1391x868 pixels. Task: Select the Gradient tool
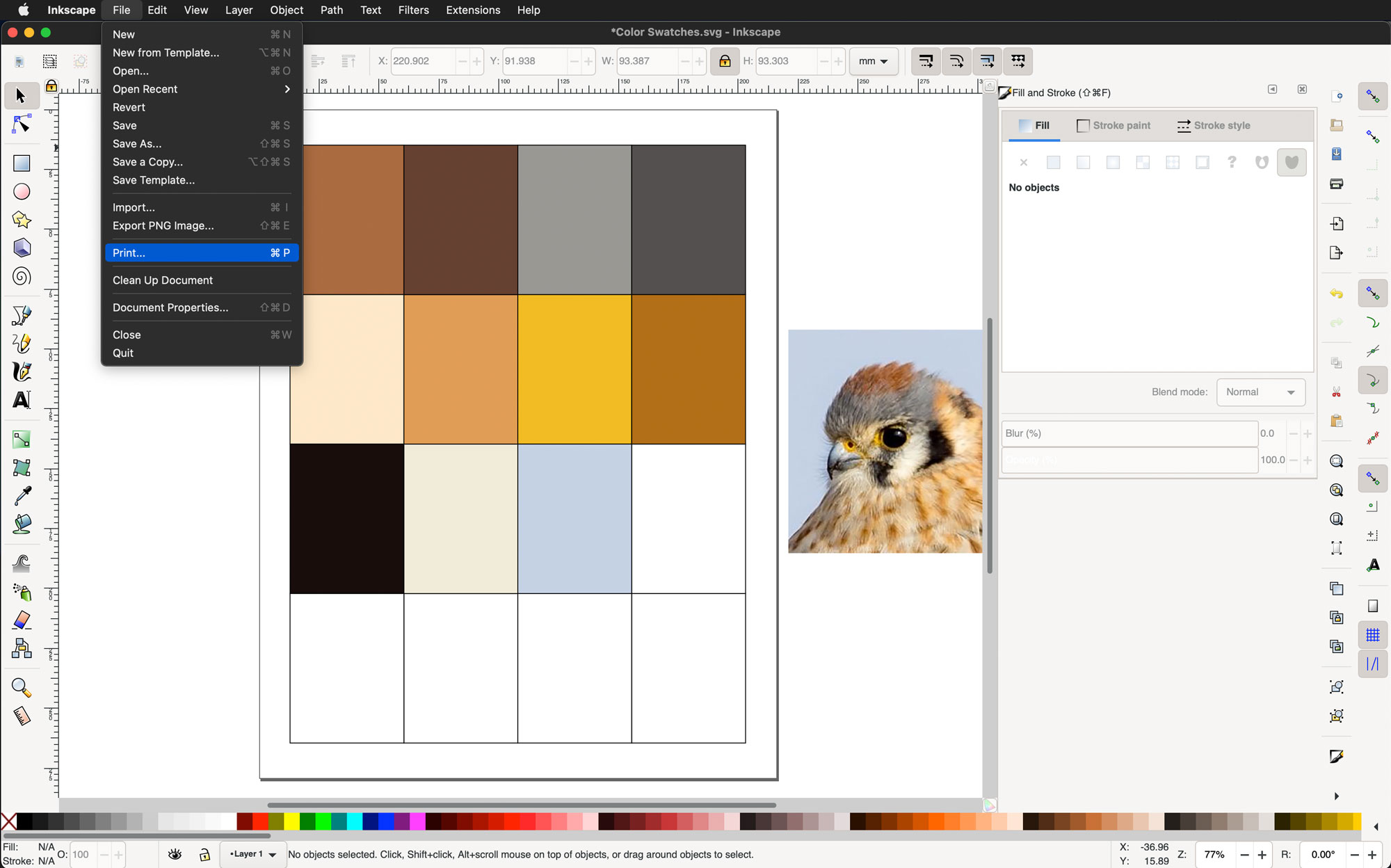click(x=22, y=439)
